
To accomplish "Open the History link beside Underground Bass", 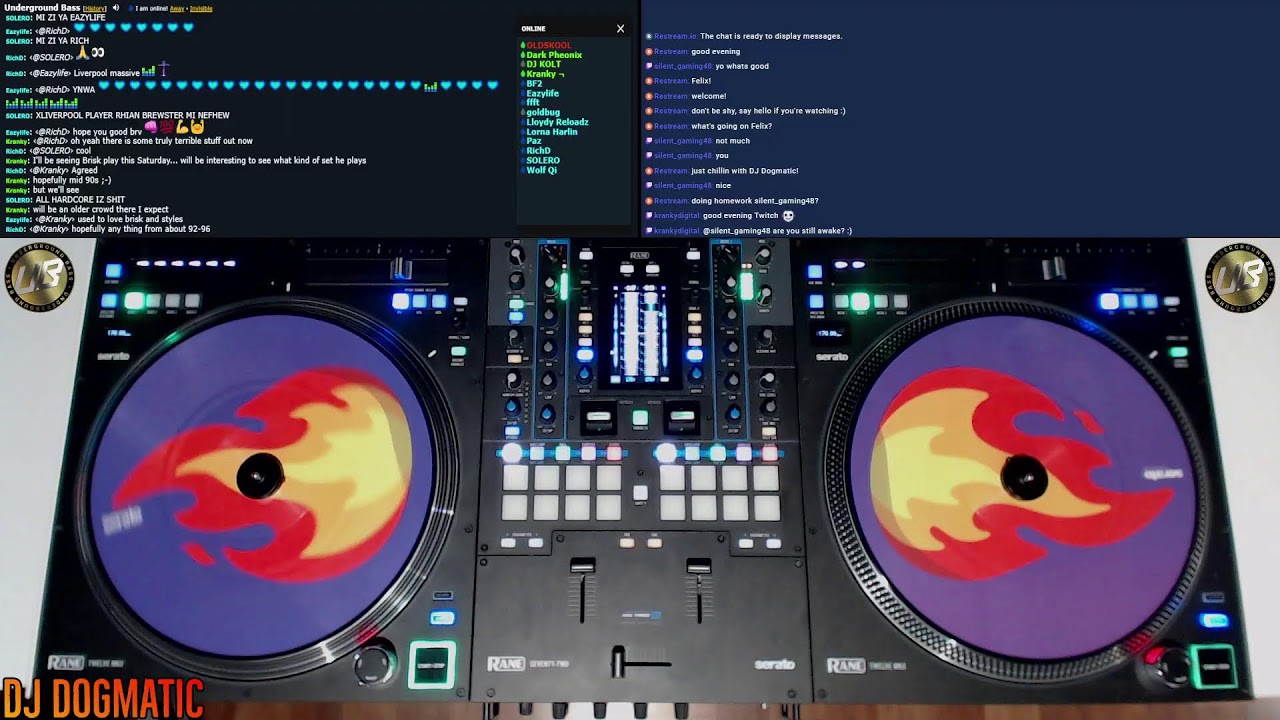I will 95,8.
